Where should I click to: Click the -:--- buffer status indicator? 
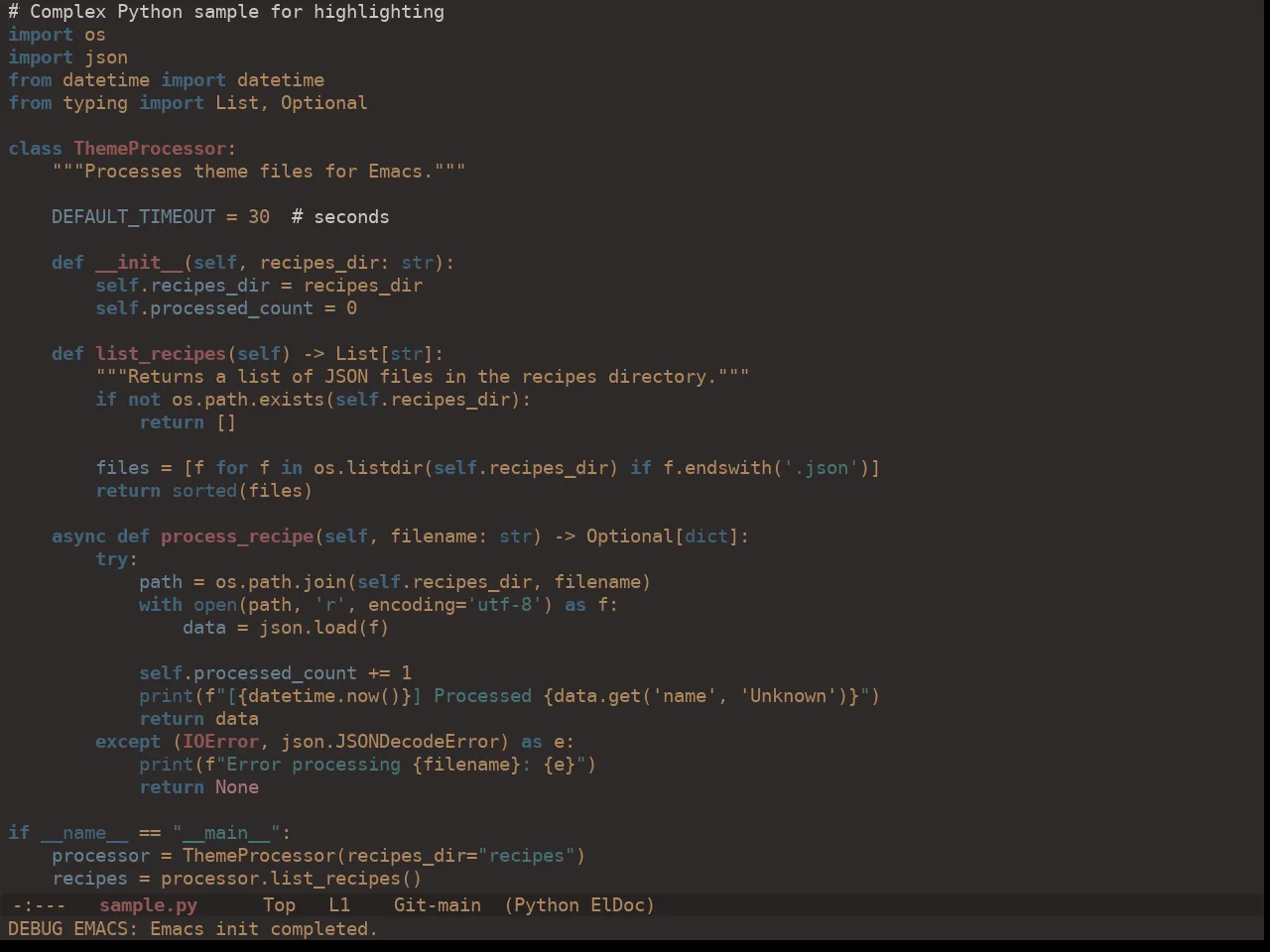click(39, 904)
